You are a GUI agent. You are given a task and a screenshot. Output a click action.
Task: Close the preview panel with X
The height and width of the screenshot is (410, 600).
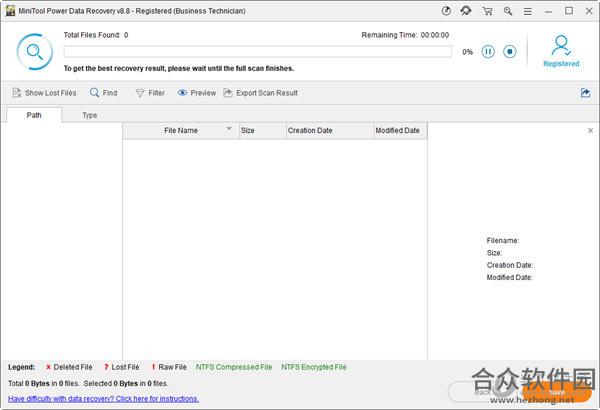pyautogui.click(x=590, y=131)
